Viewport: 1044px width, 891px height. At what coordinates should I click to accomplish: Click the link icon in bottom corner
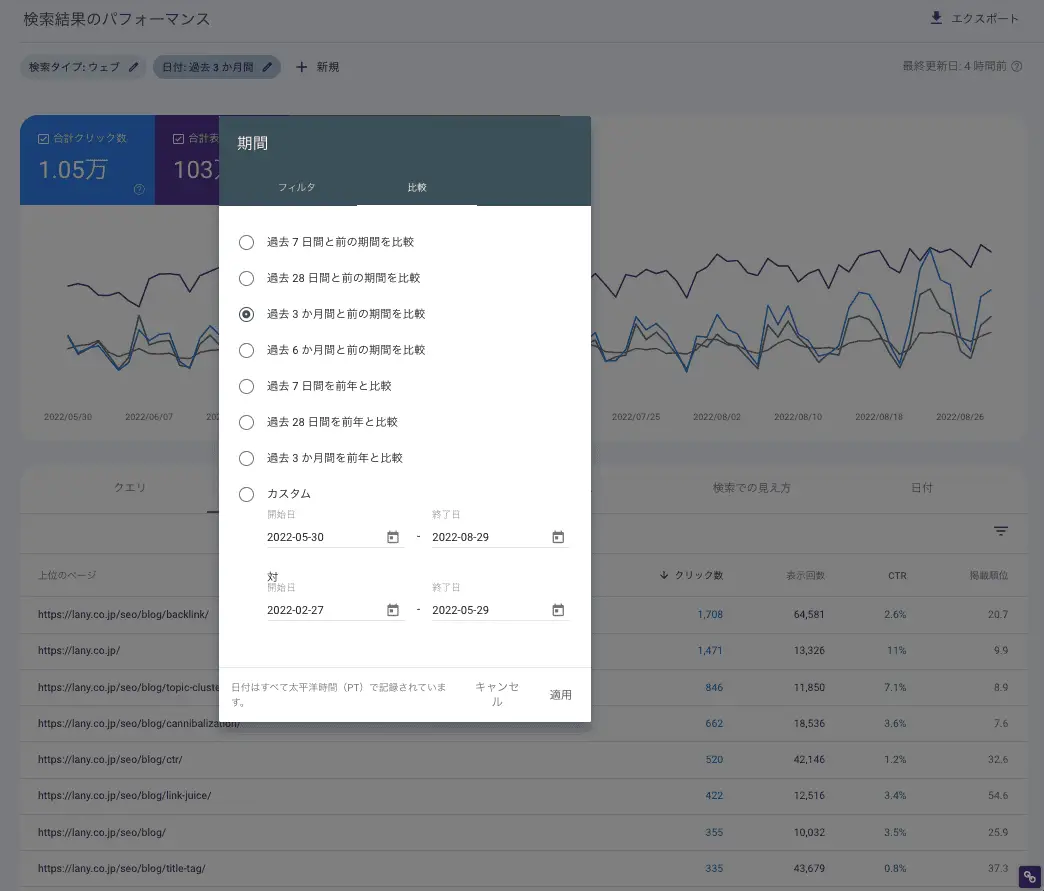coord(1030,877)
